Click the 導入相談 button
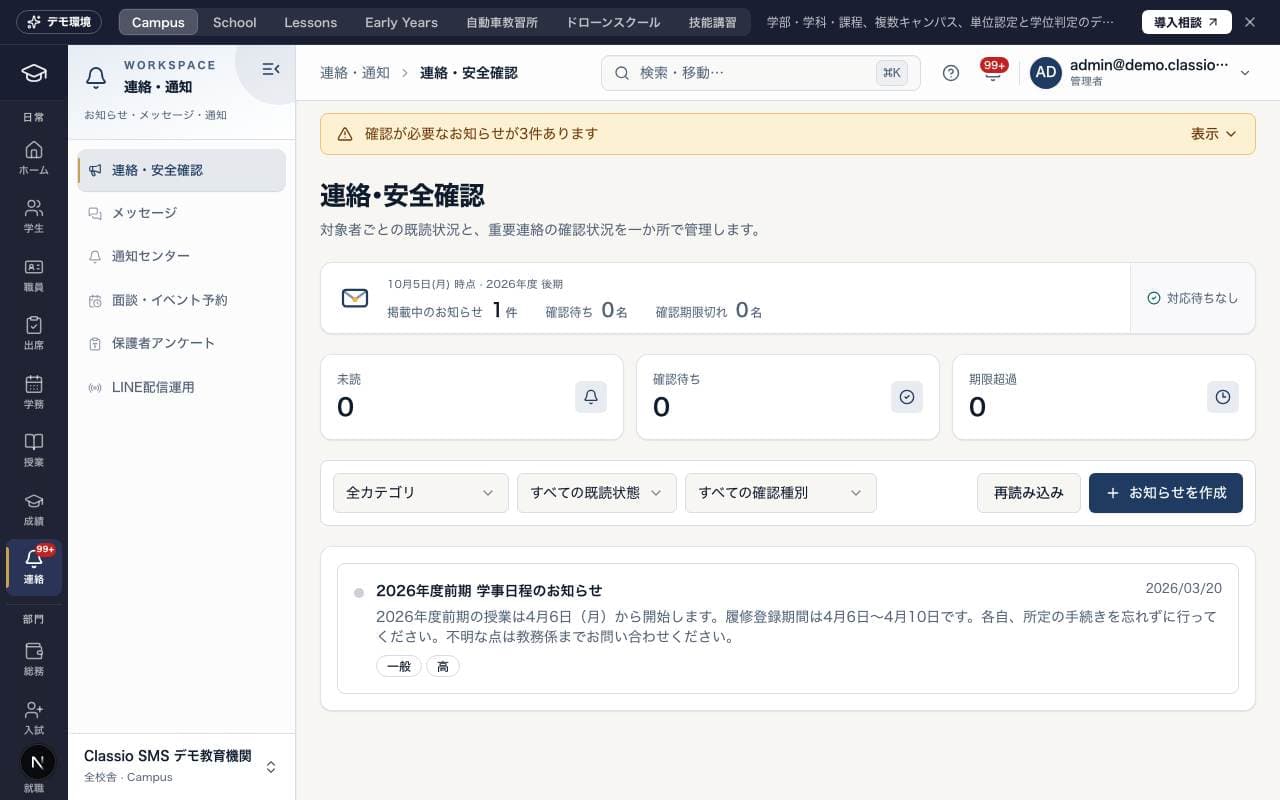The height and width of the screenshot is (800, 1280). [x=1187, y=22]
